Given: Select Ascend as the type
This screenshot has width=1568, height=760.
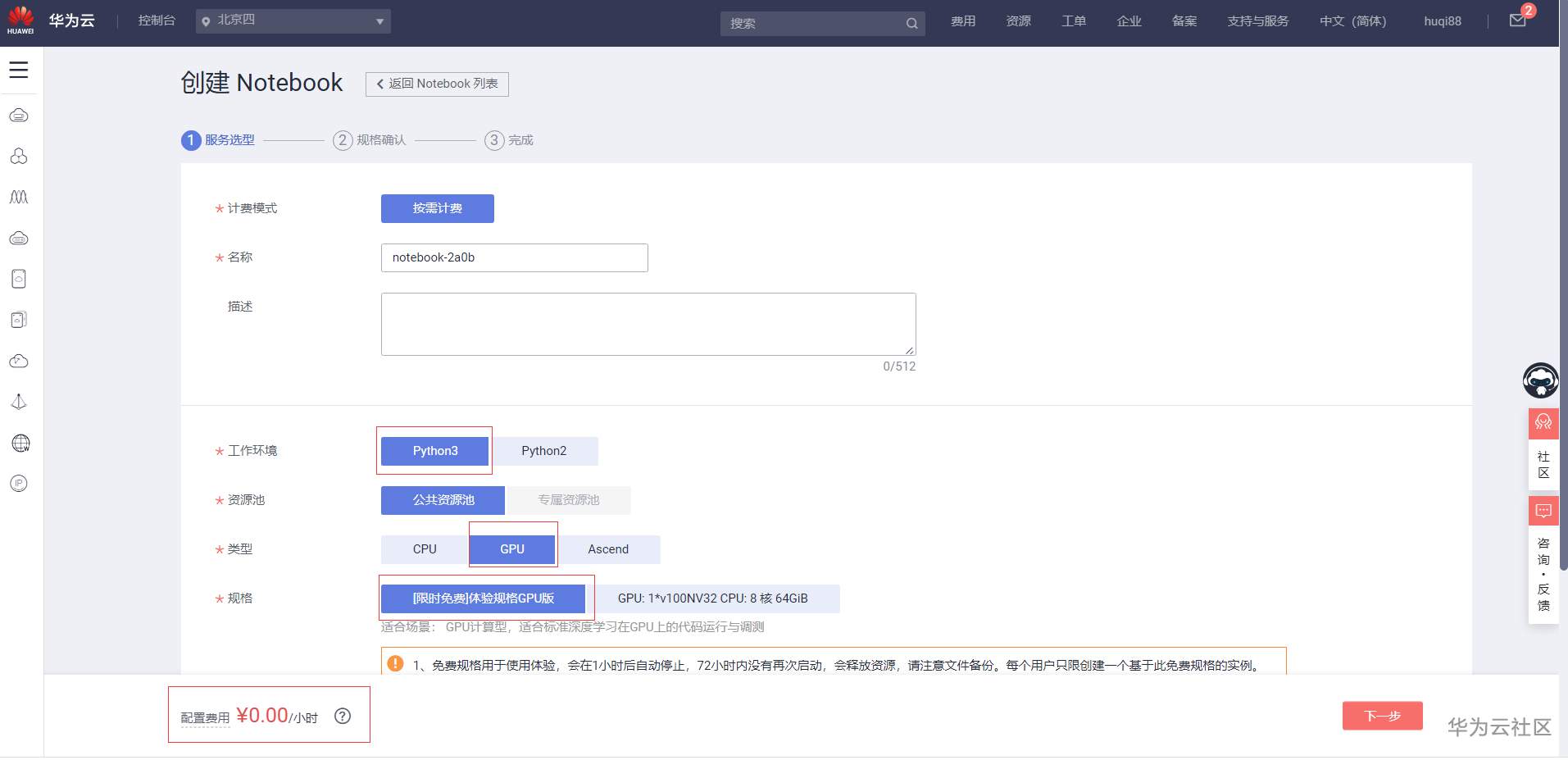Looking at the screenshot, I should pyautogui.click(x=608, y=549).
